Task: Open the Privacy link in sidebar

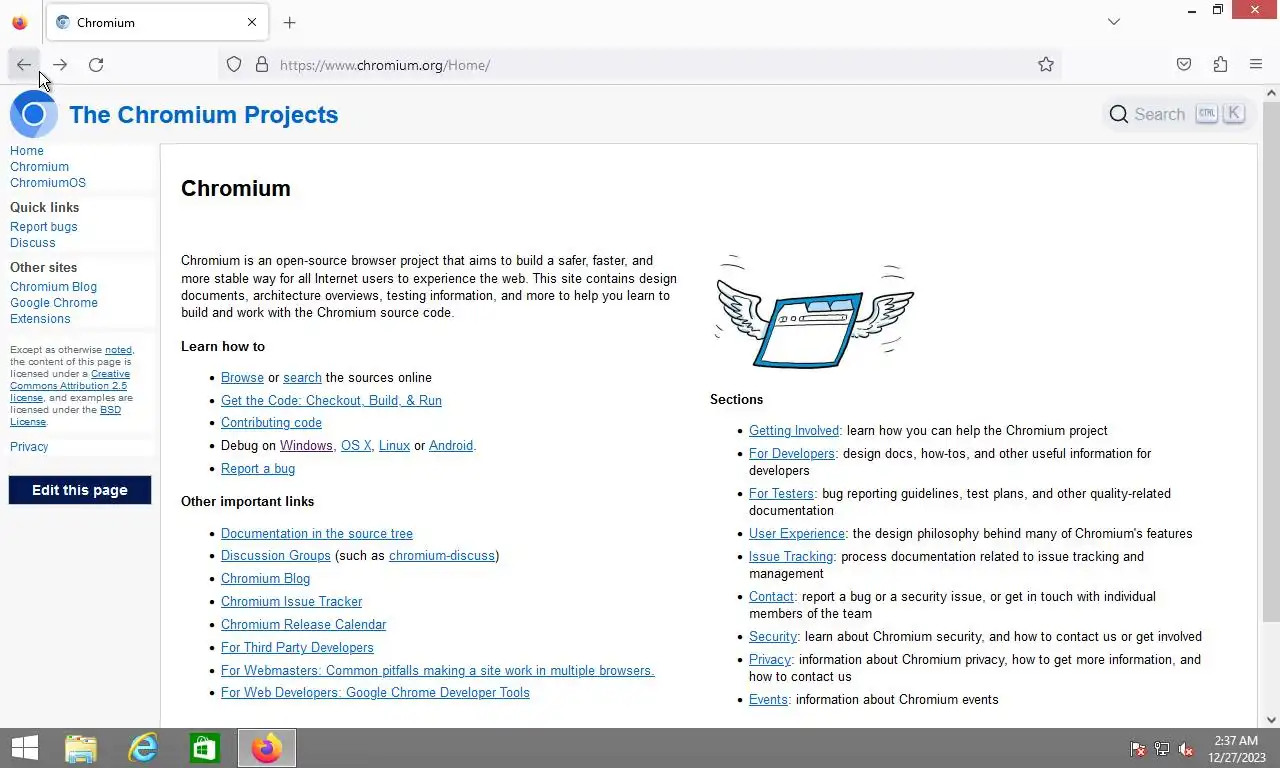Action: [29, 447]
